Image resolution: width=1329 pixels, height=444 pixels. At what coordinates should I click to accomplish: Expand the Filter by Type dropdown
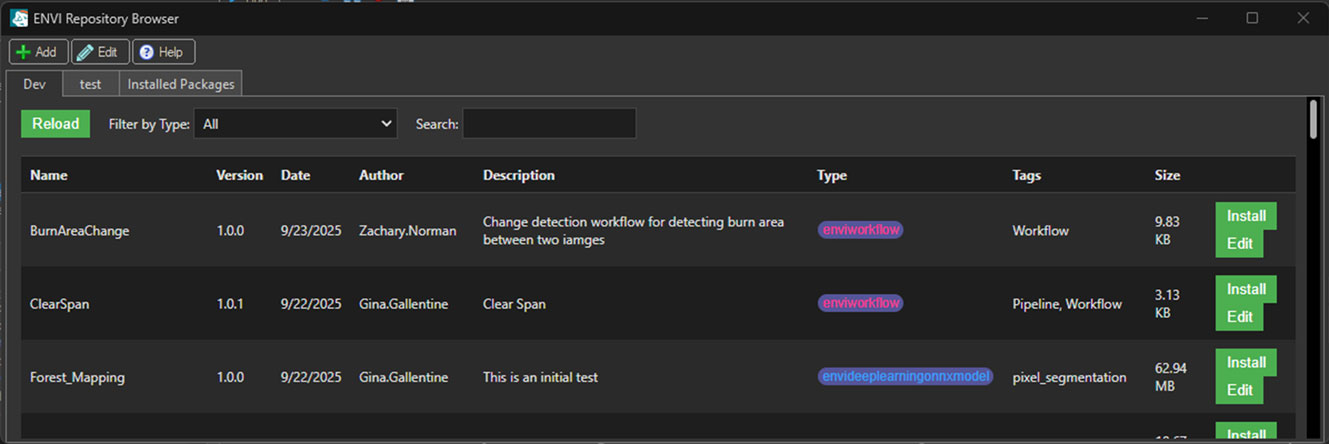pos(296,124)
